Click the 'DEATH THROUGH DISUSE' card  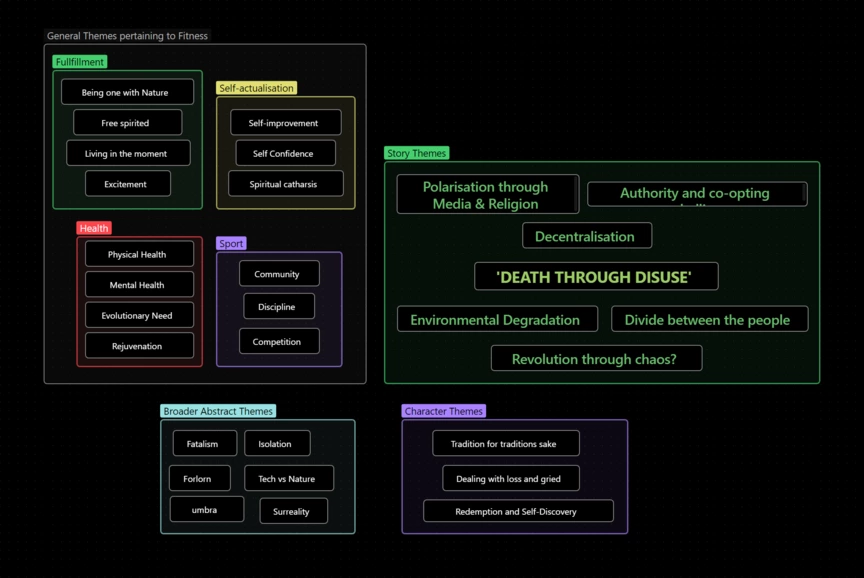596,276
